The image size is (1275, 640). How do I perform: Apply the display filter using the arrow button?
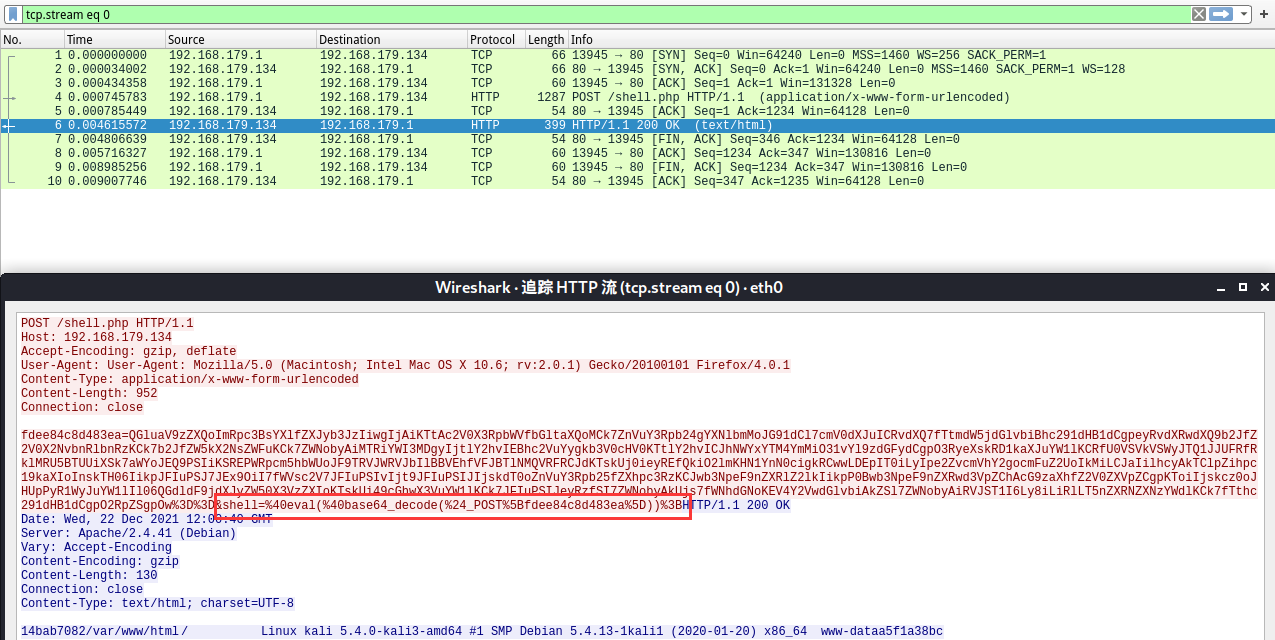click(1221, 14)
